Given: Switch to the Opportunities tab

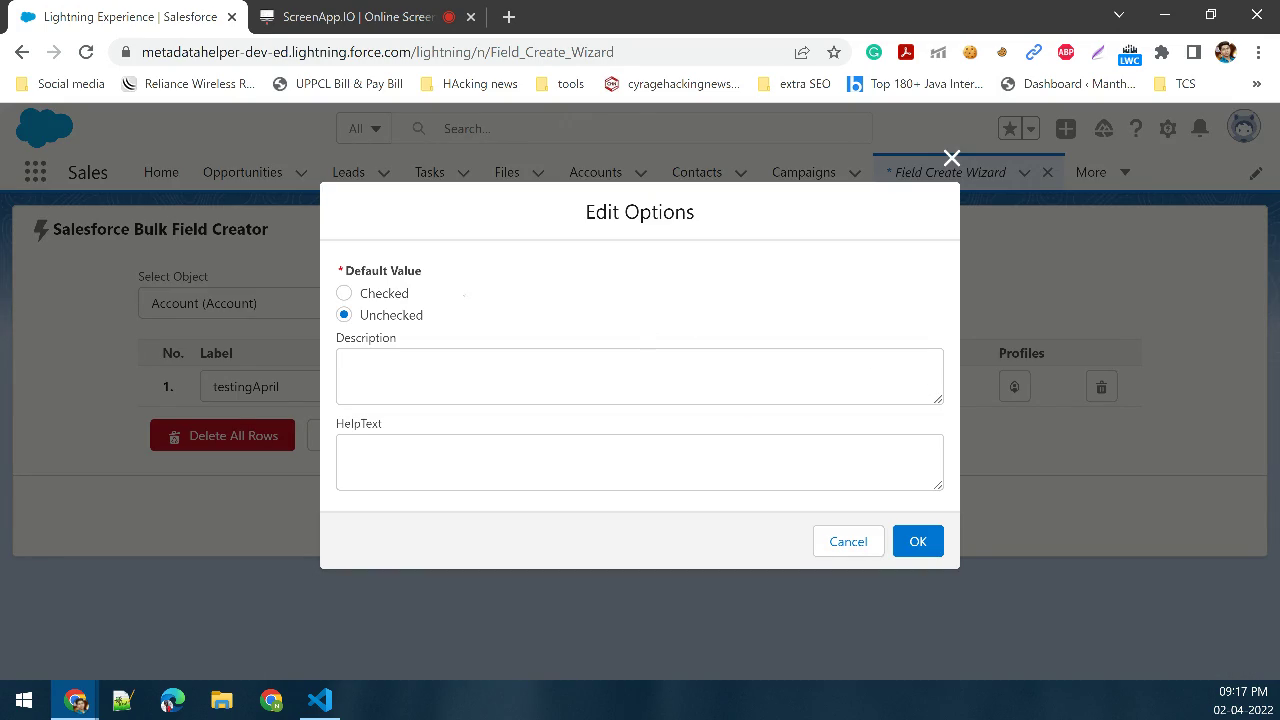Looking at the screenshot, I should [x=242, y=172].
